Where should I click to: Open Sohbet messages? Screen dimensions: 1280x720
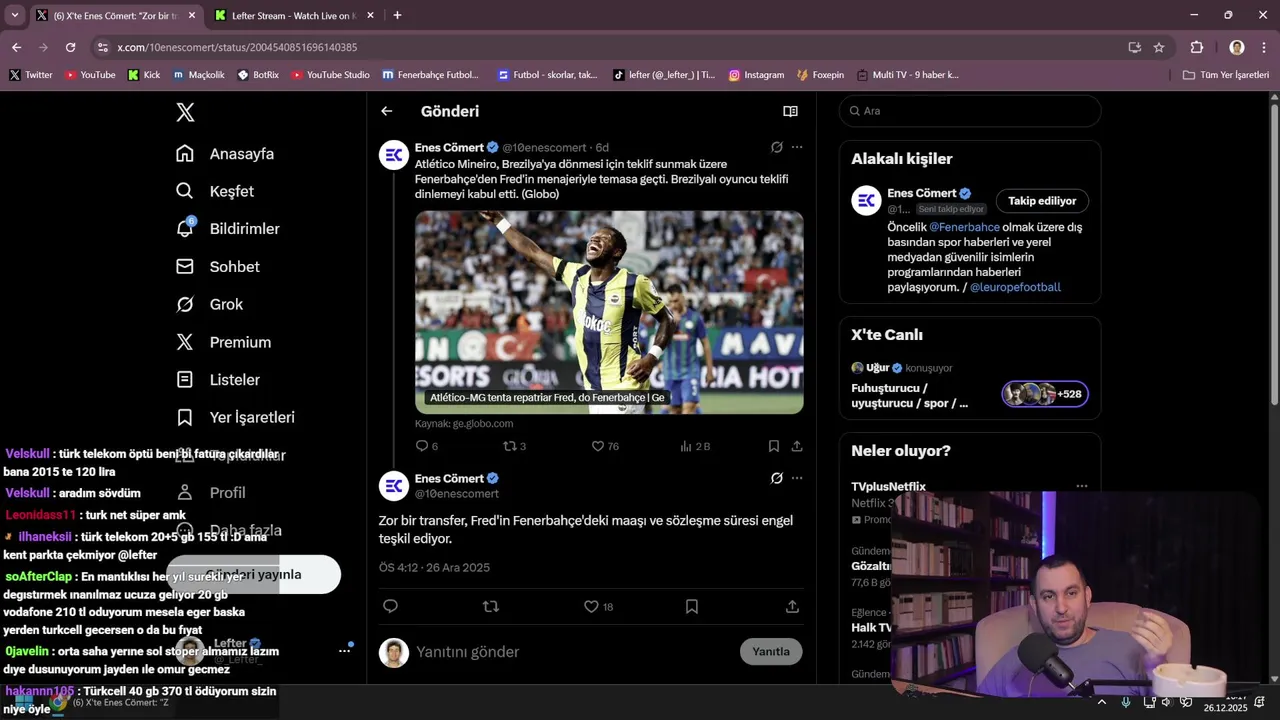[x=218, y=267]
